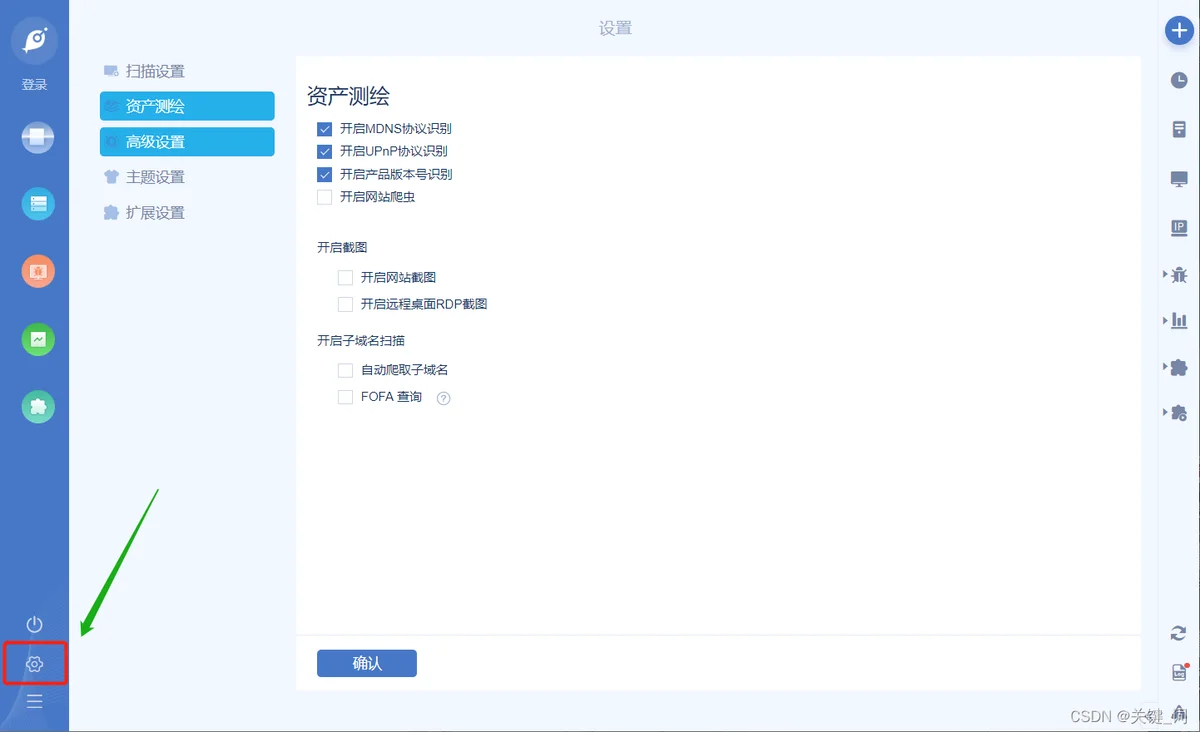The image size is (1200, 732).
Task: Click the 开启子域名扫描 section label
Action: tap(361, 341)
